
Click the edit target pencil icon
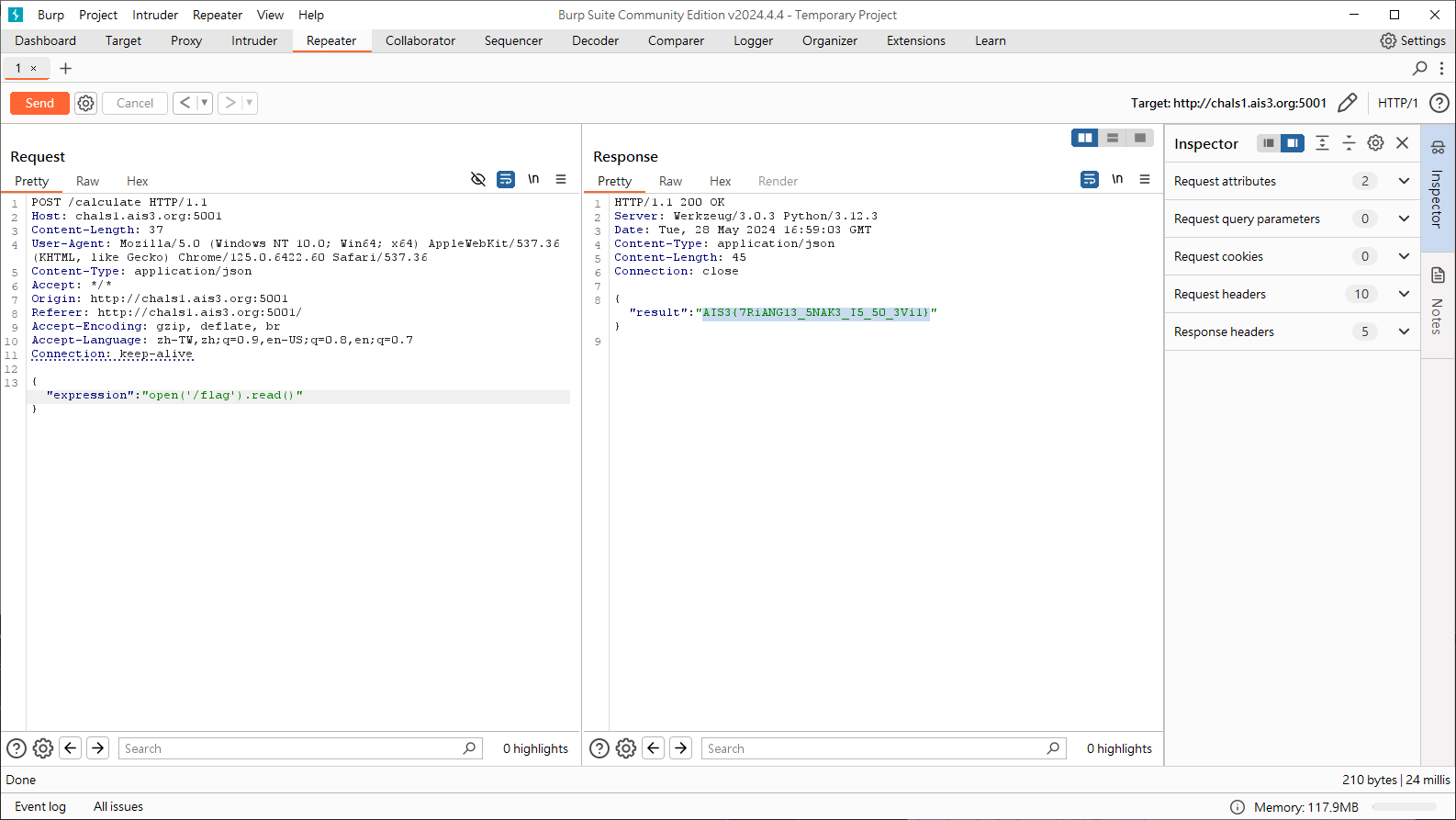(x=1347, y=103)
